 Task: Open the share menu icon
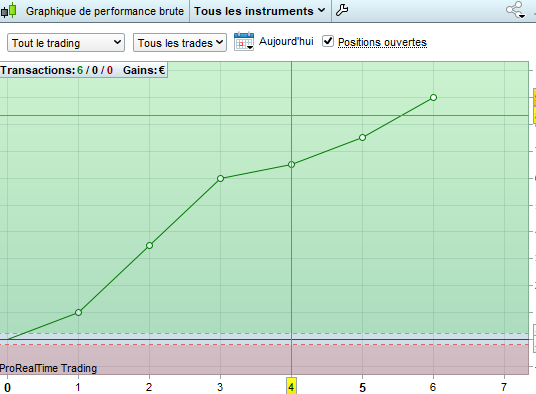click(515, 10)
